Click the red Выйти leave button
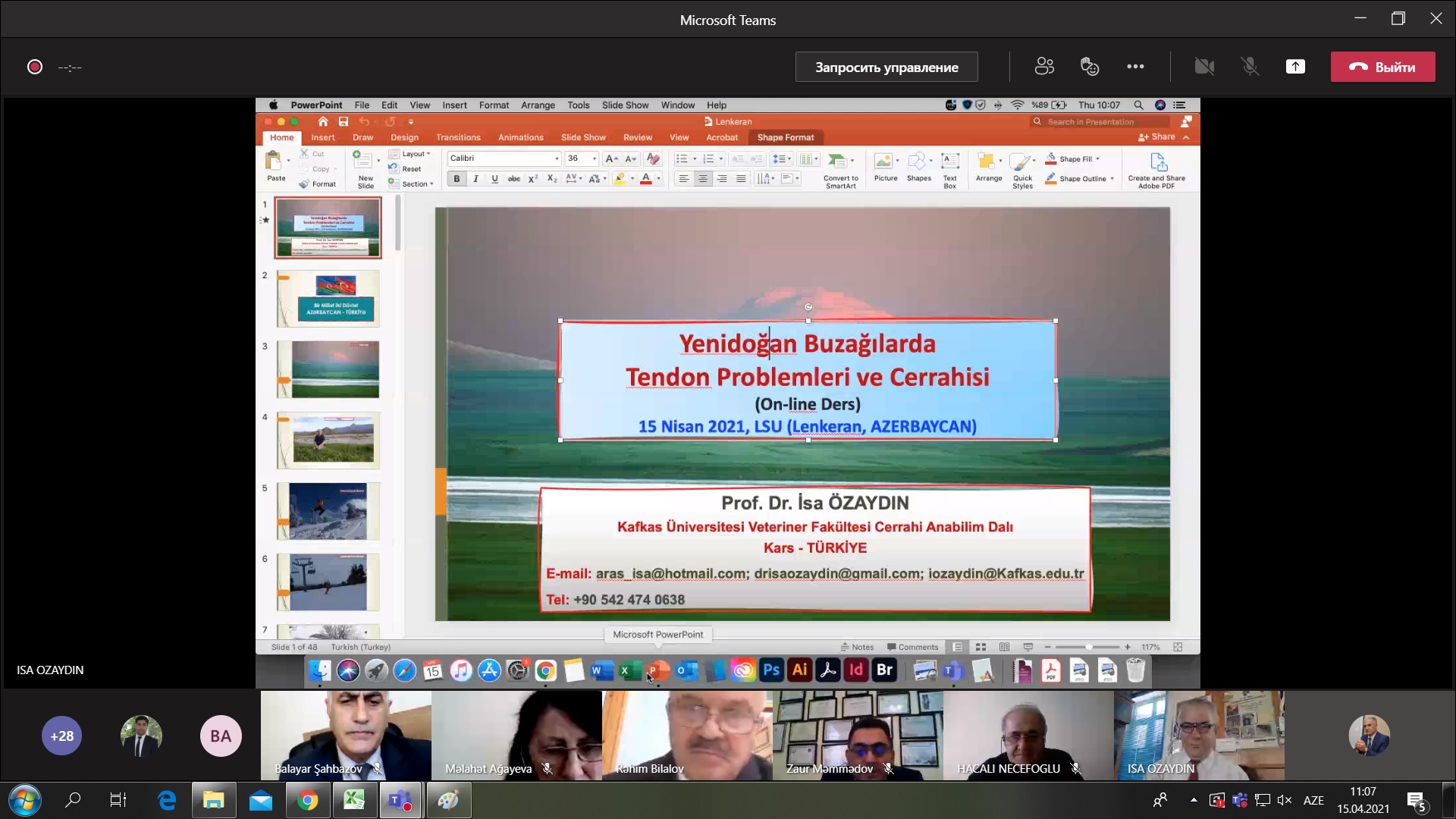The width and height of the screenshot is (1456, 819). (x=1382, y=67)
